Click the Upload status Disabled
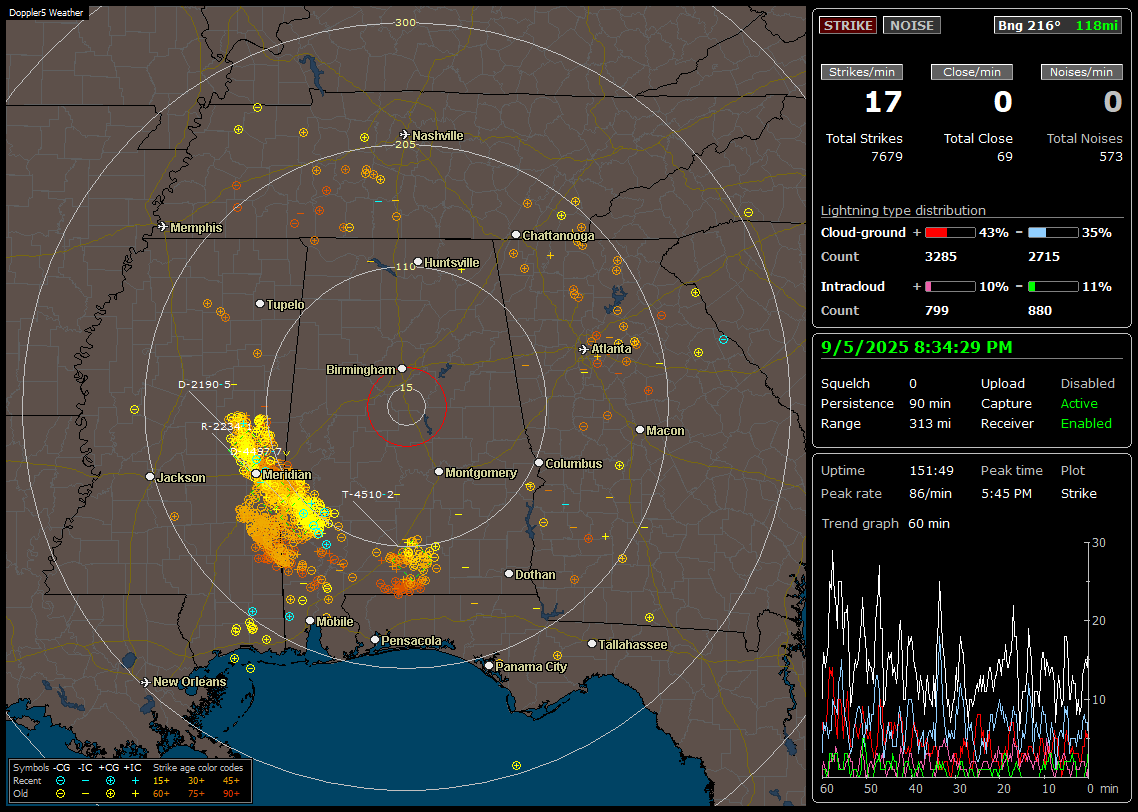 pyautogui.click(x=1087, y=383)
